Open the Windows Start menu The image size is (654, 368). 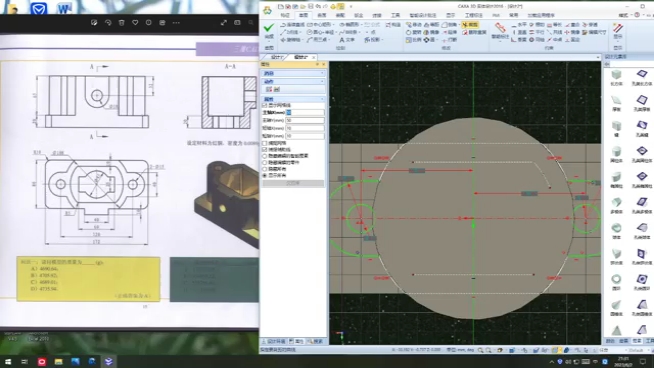8,361
